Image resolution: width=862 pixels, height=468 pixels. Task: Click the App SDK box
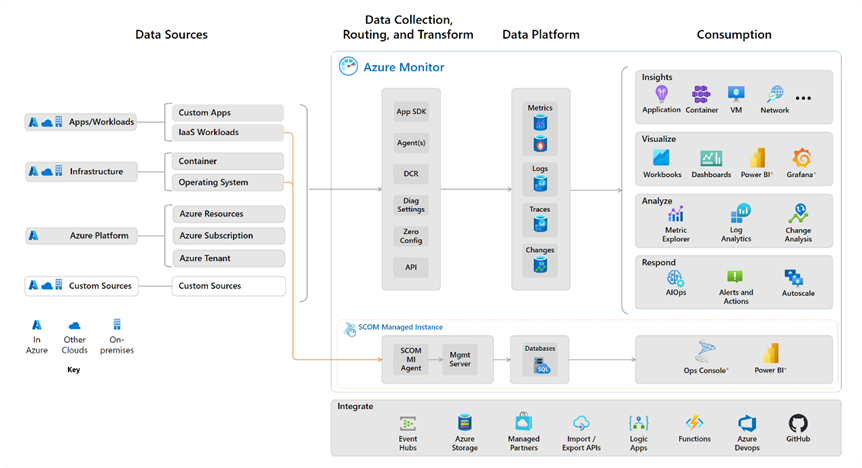pyautogui.click(x=411, y=112)
